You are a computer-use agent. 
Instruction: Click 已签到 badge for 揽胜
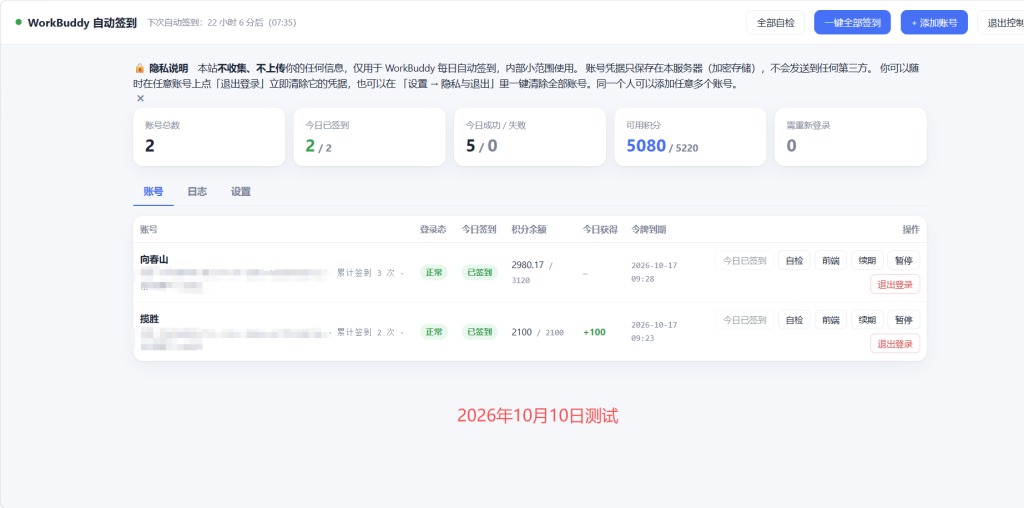click(x=479, y=332)
